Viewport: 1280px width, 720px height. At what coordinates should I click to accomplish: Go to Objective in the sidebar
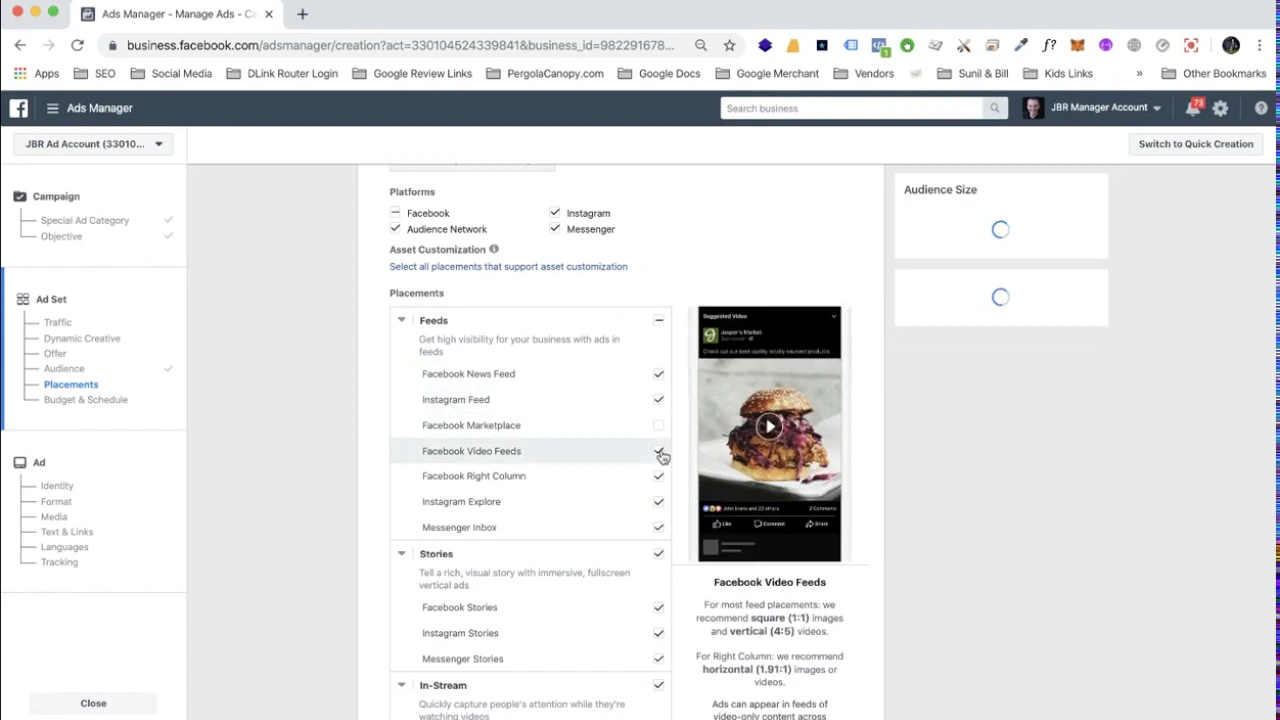click(61, 236)
